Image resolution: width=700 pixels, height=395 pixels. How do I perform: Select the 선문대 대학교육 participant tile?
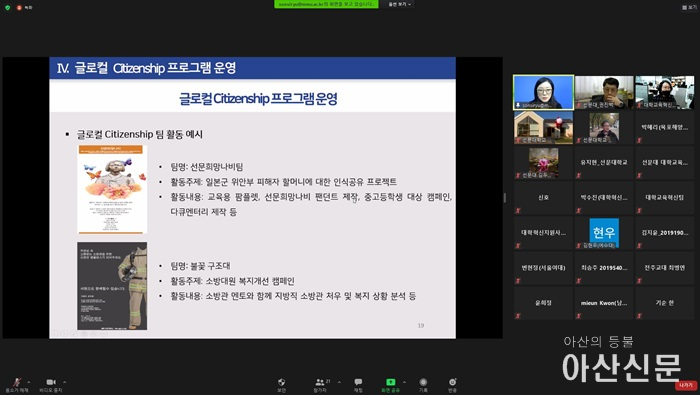pyautogui.click(x=665, y=163)
